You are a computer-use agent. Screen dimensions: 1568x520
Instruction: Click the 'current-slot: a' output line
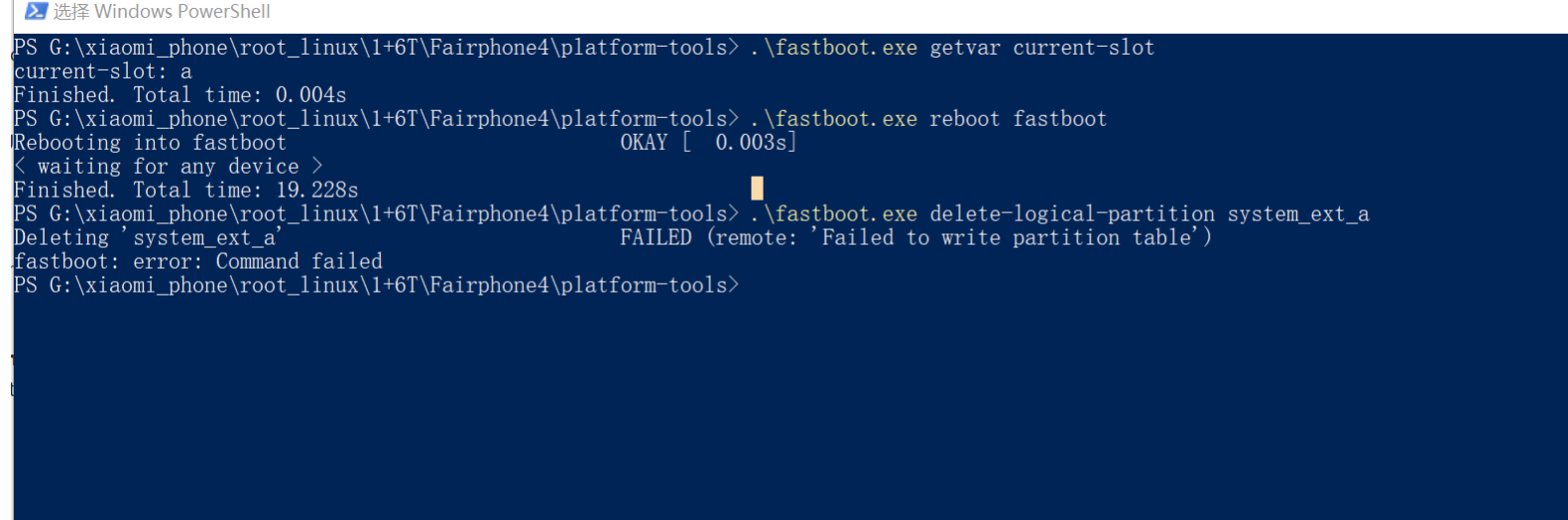[x=103, y=71]
